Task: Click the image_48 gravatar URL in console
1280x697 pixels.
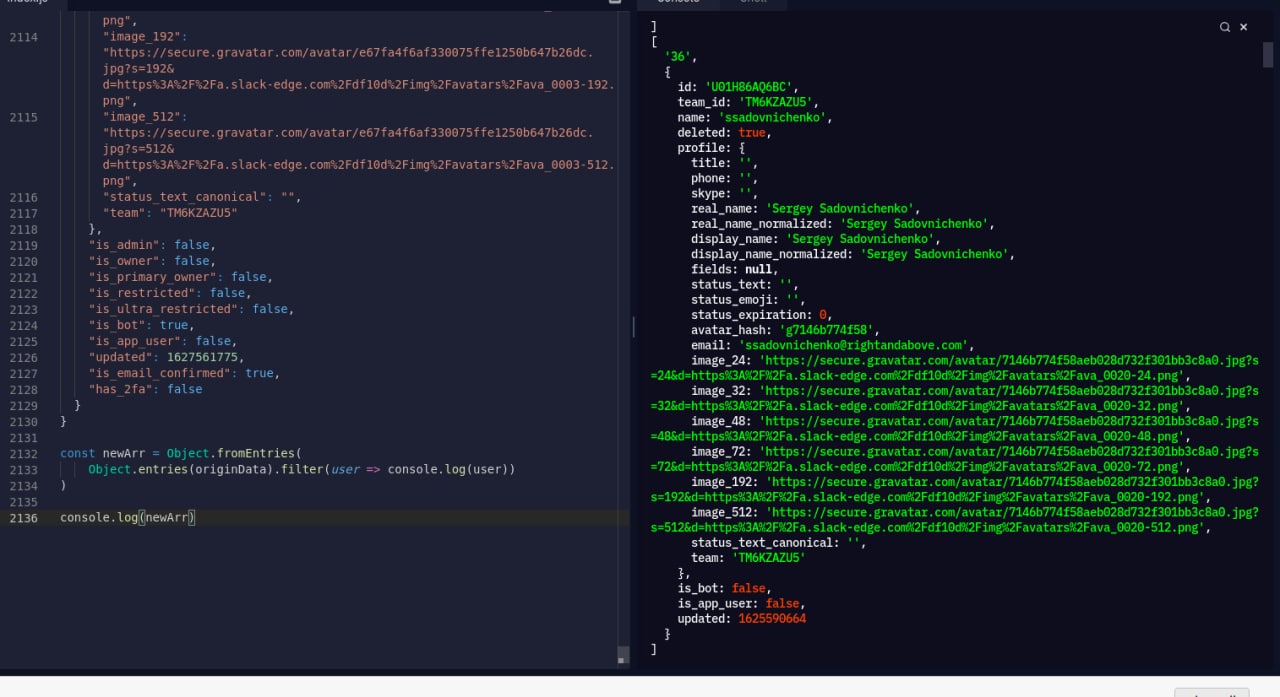Action: (x=954, y=428)
